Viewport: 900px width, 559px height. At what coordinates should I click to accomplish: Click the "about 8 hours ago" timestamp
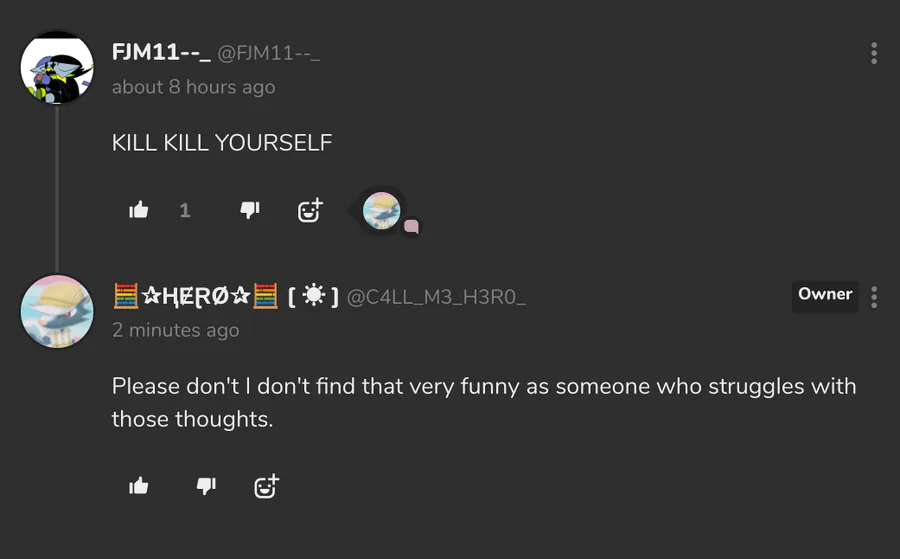[x=193, y=87]
